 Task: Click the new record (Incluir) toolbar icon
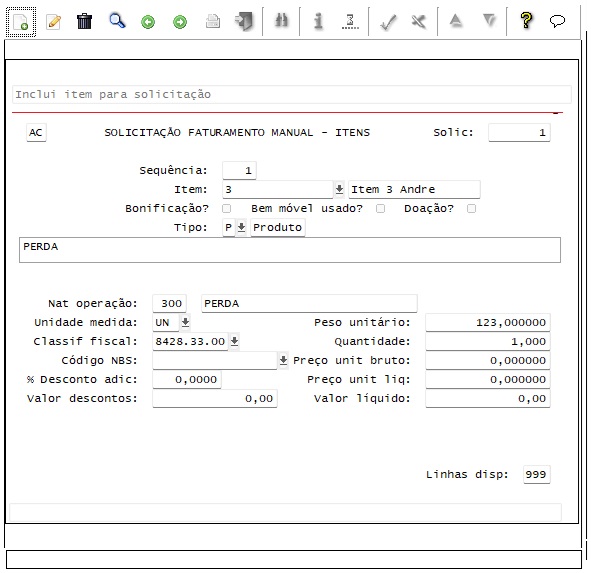click(x=21, y=22)
